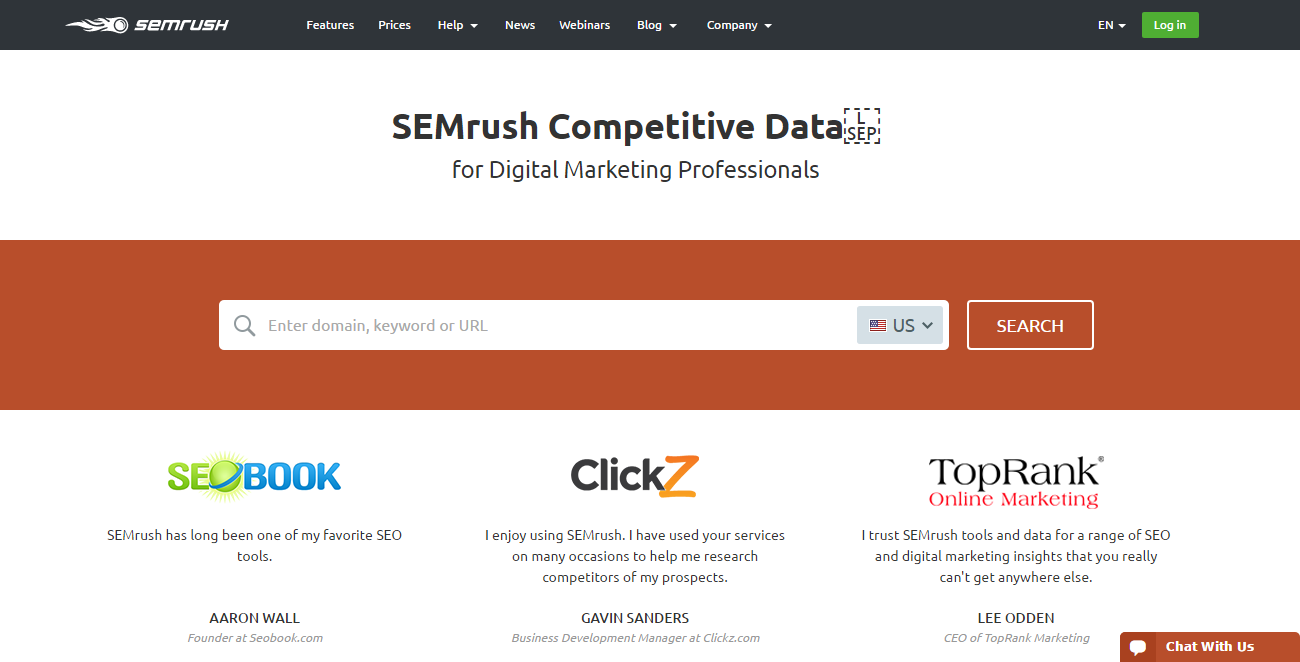Click the Log in button
The image size is (1300, 662).
pos(1170,25)
